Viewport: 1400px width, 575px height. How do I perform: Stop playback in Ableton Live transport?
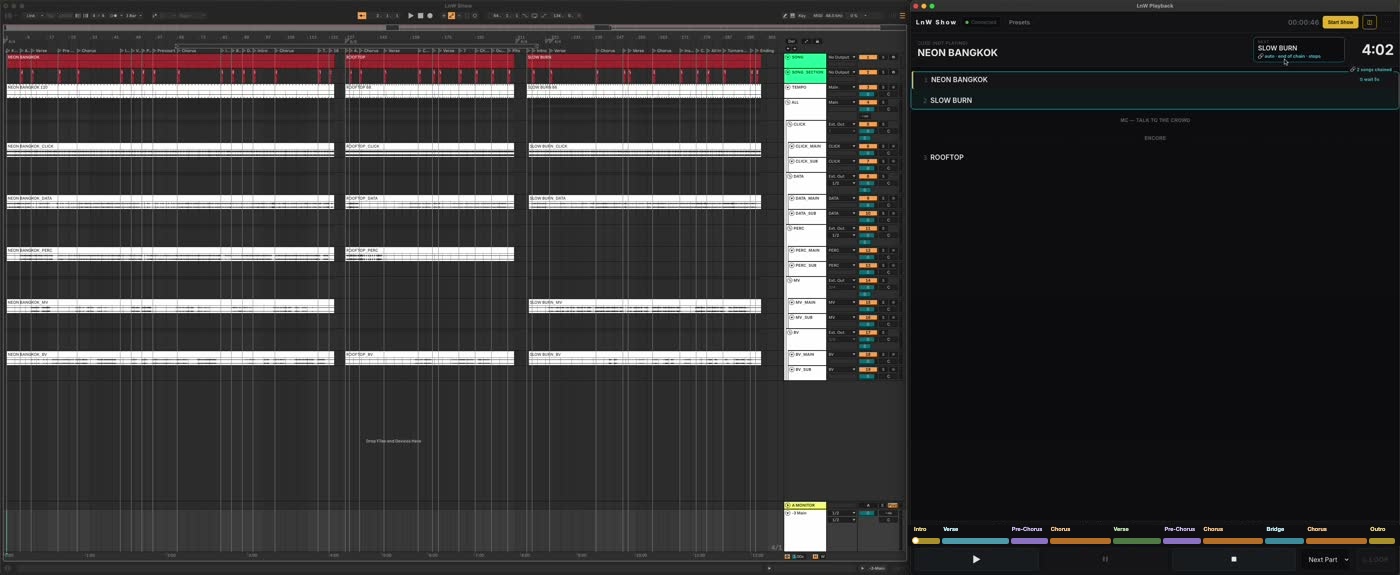click(420, 16)
